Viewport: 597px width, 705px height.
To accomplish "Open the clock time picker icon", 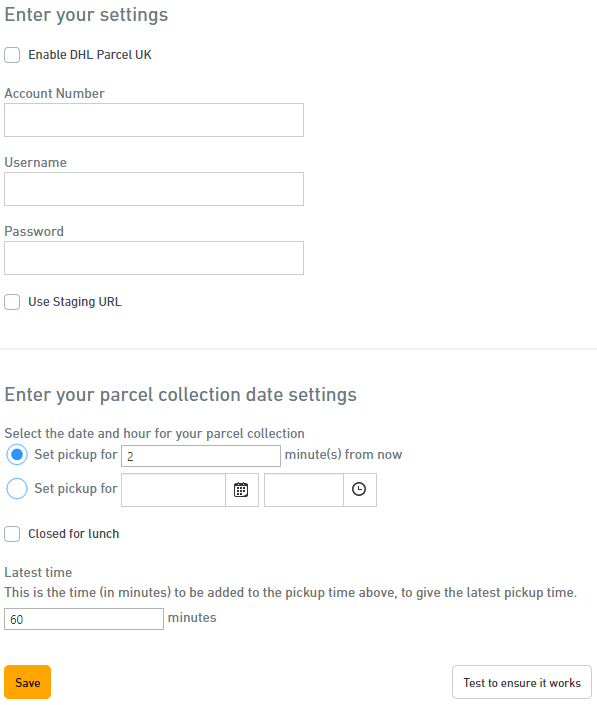I will pyautogui.click(x=359, y=490).
